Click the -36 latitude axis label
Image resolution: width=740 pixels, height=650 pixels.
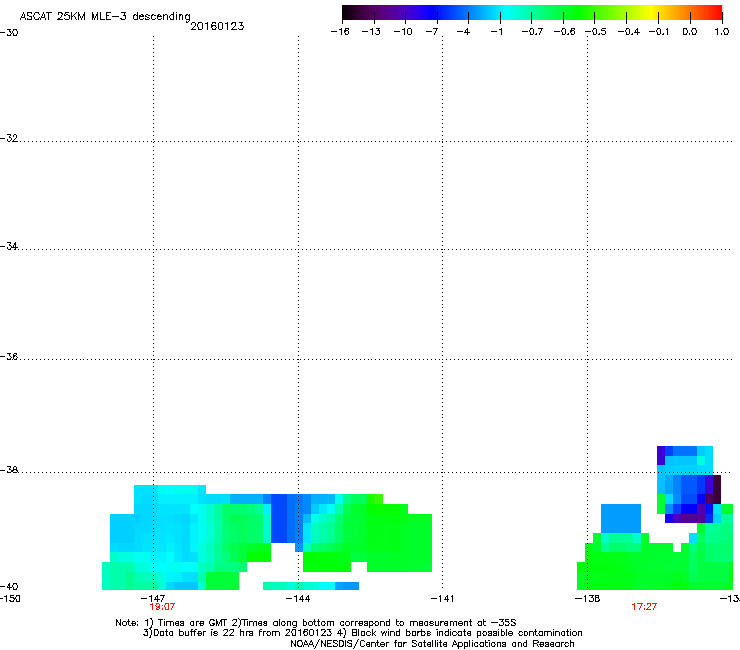point(9,356)
